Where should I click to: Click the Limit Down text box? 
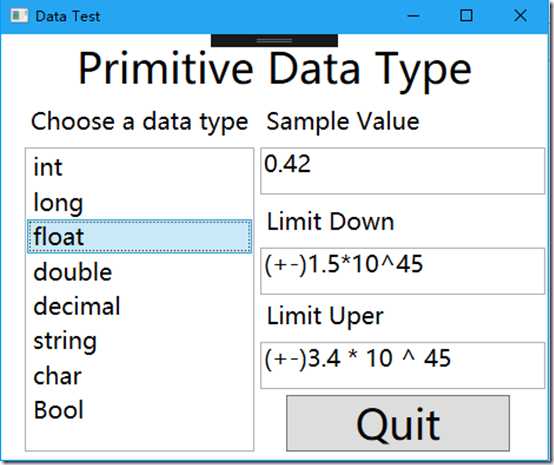point(402,271)
